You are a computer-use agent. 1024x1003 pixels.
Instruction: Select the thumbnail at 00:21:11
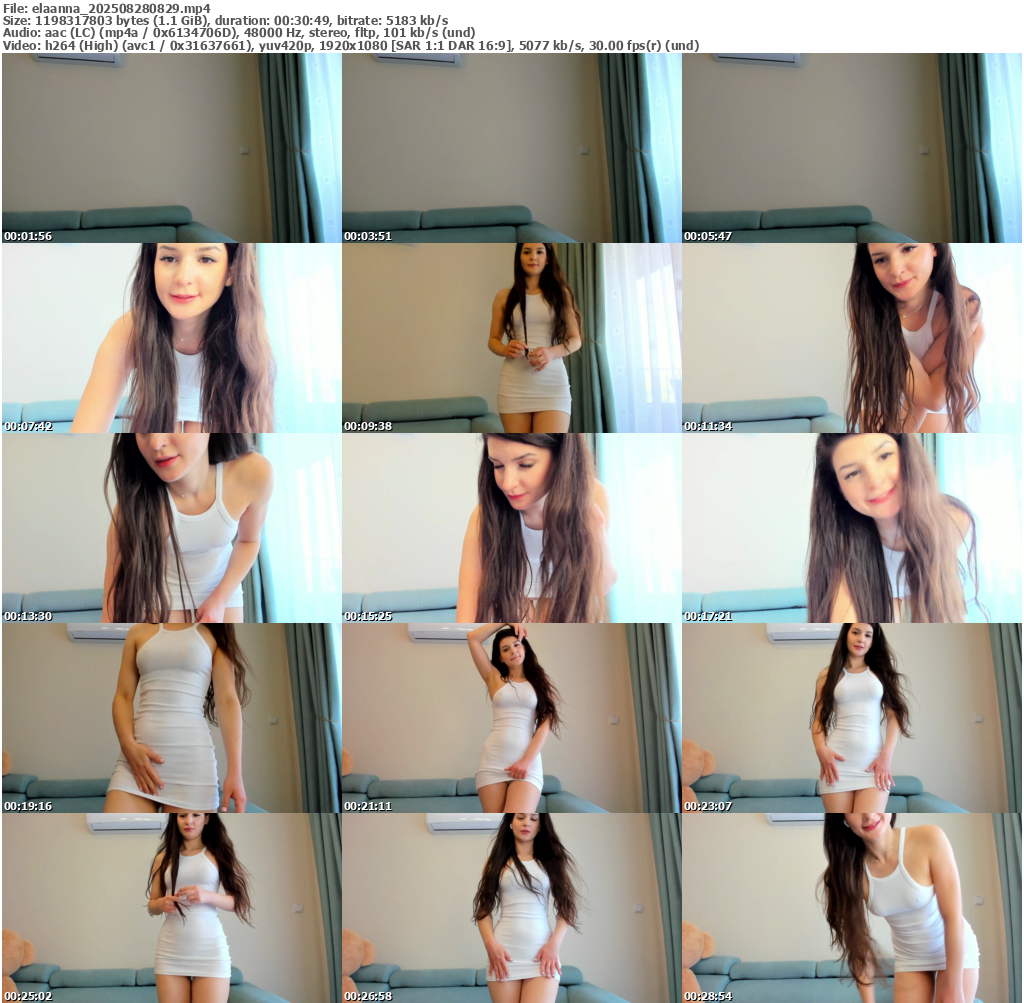click(511, 718)
